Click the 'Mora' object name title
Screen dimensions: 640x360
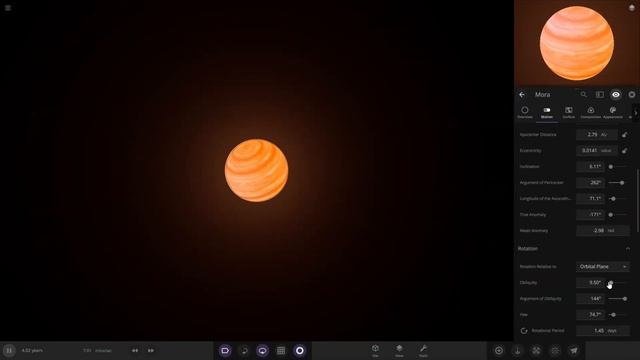pos(542,95)
